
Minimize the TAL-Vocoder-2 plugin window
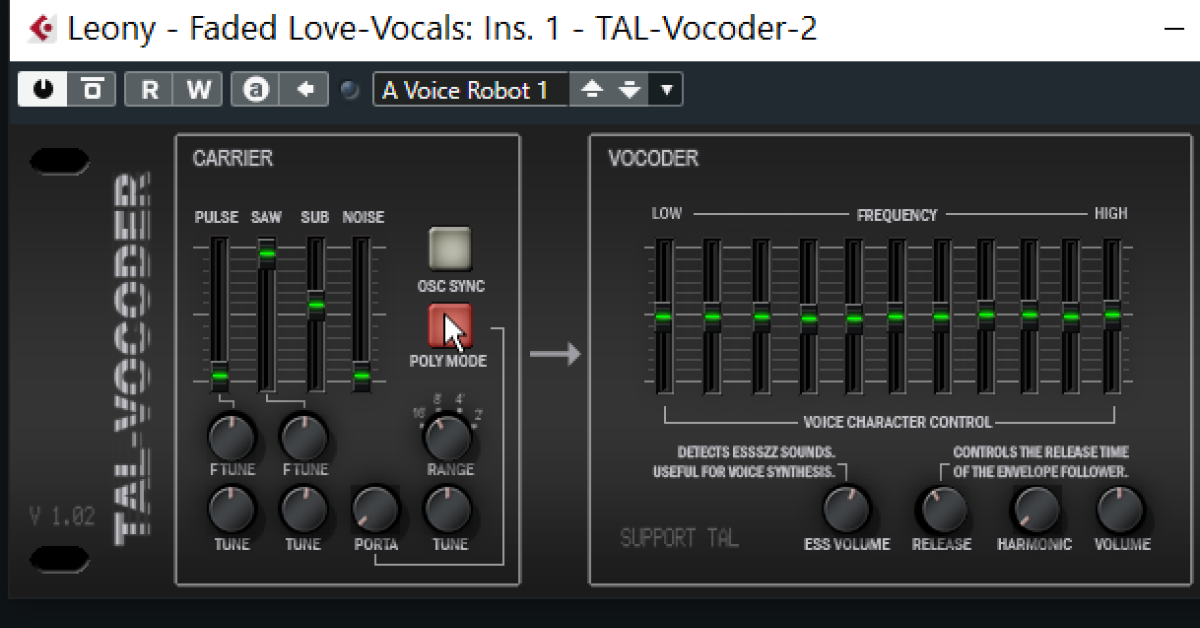click(x=1175, y=28)
